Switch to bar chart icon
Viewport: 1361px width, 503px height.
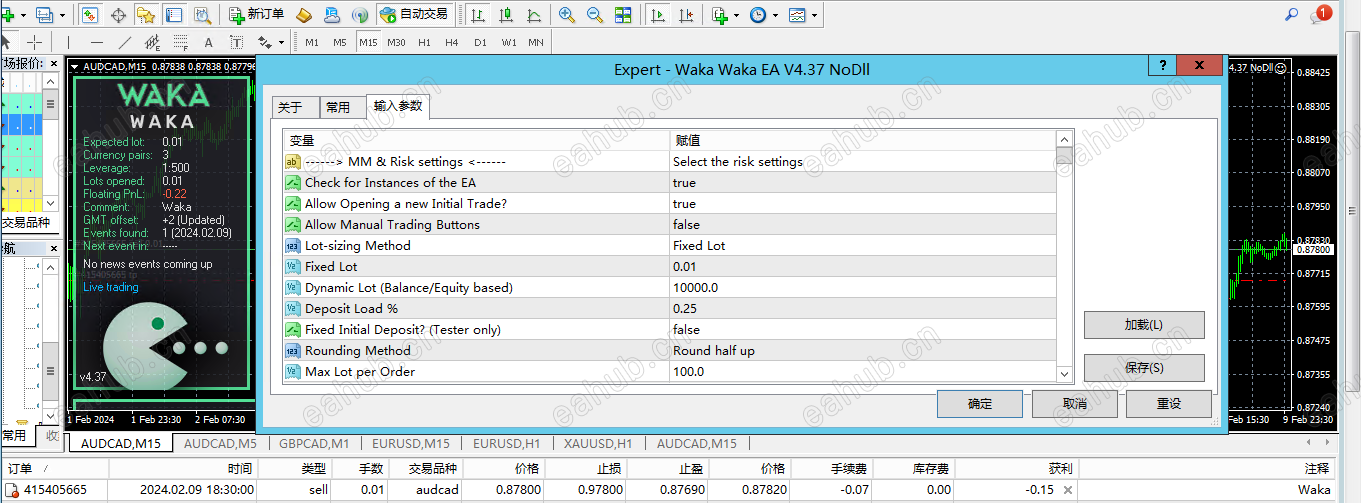[479, 15]
